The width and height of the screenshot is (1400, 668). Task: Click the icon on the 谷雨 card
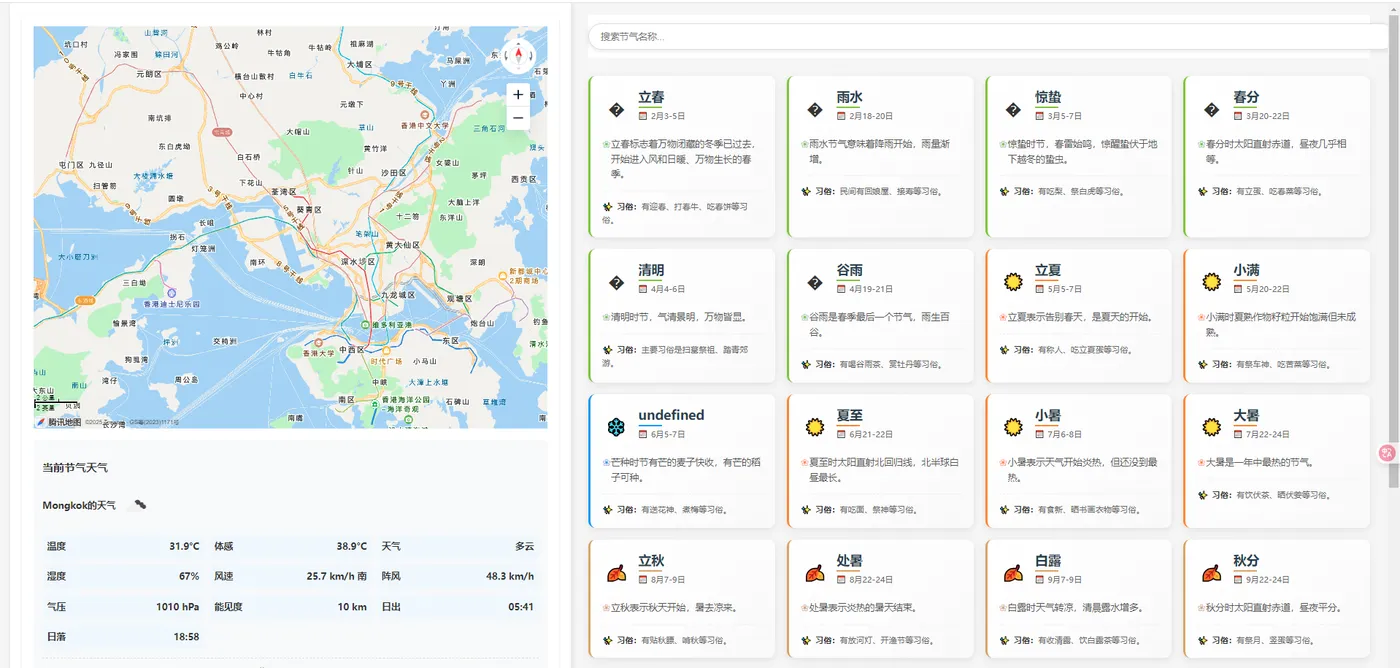tap(814, 283)
